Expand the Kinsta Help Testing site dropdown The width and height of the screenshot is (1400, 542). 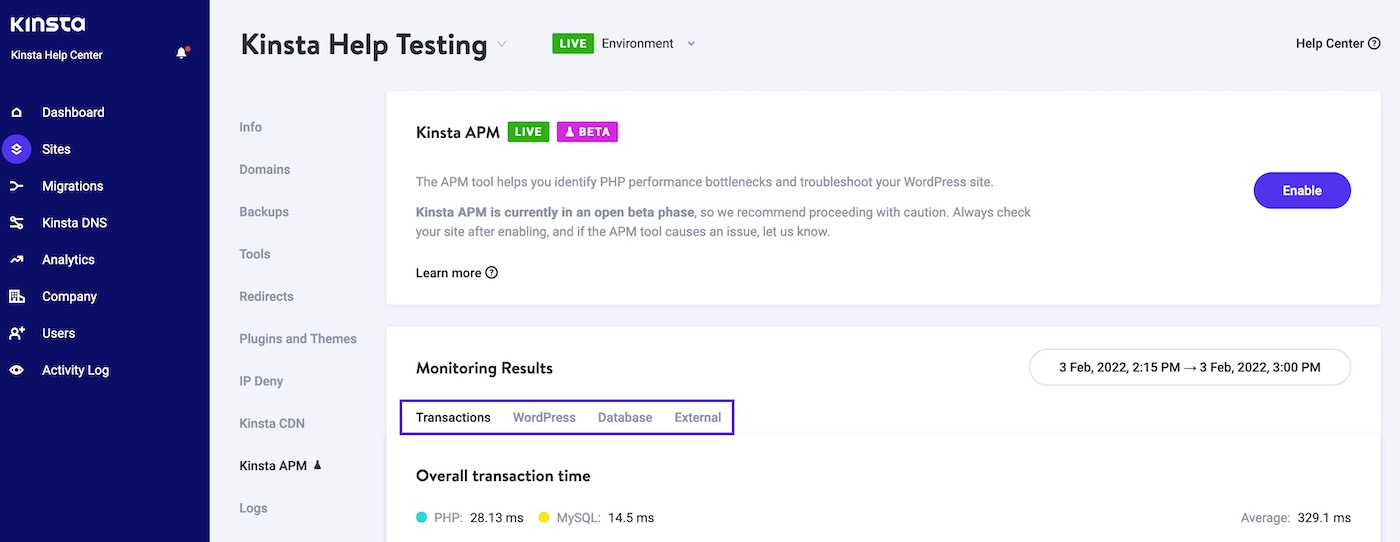(x=502, y=44)
